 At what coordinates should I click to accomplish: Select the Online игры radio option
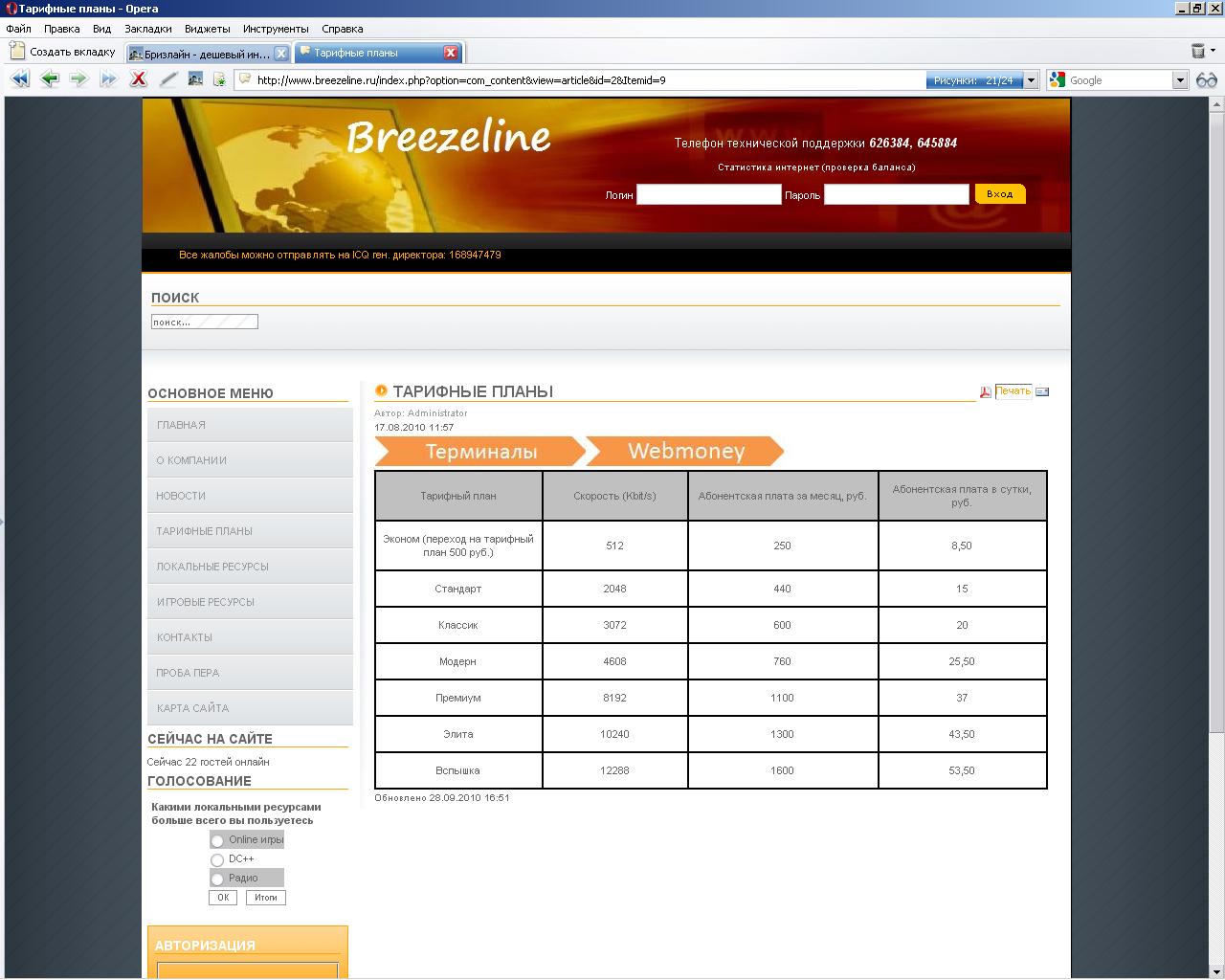pyautogui.click(x=217, y=840)
